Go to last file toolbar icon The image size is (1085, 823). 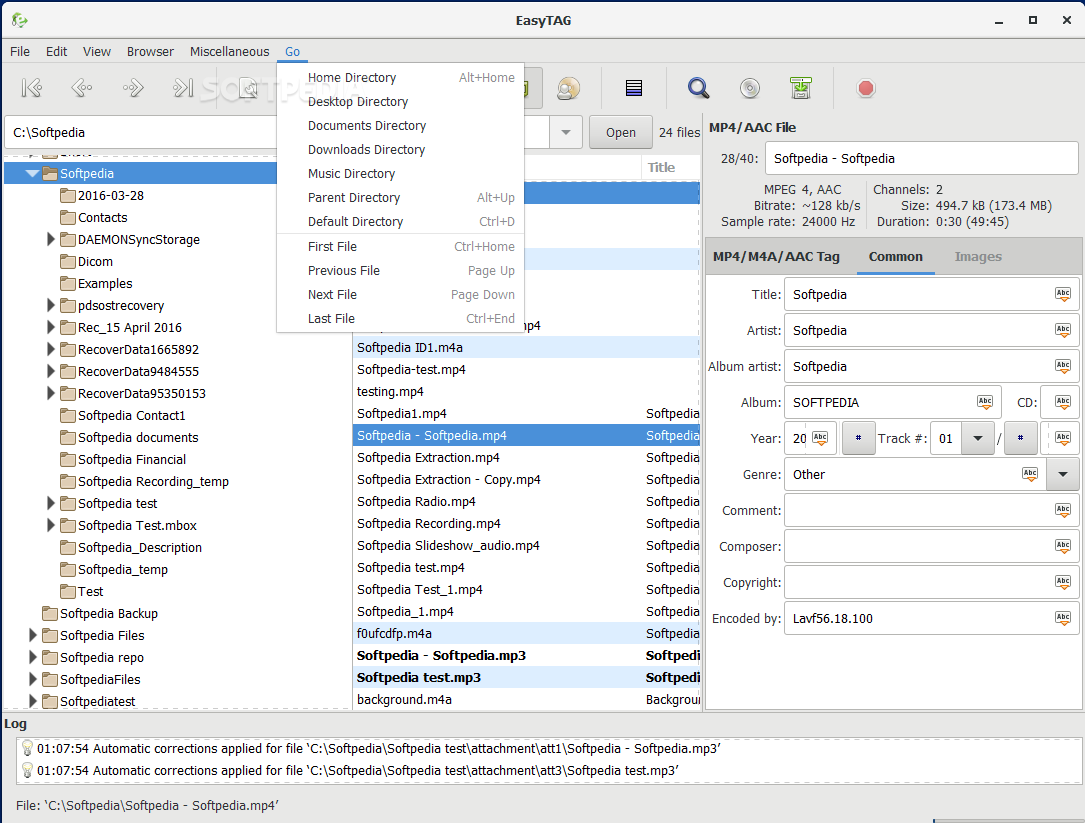(x=183, y=88)
